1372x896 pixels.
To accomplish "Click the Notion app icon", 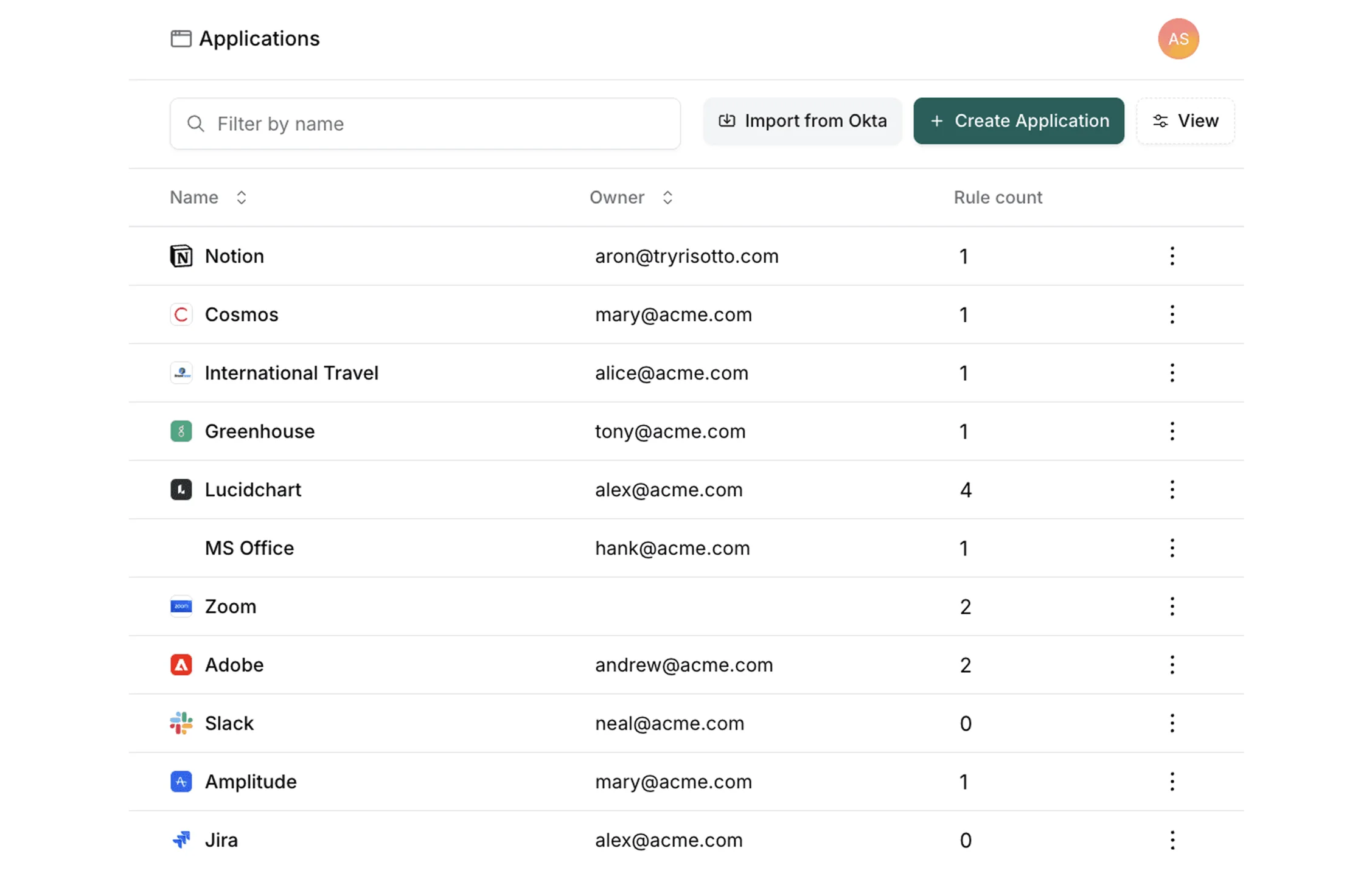I will click(181, 256).
